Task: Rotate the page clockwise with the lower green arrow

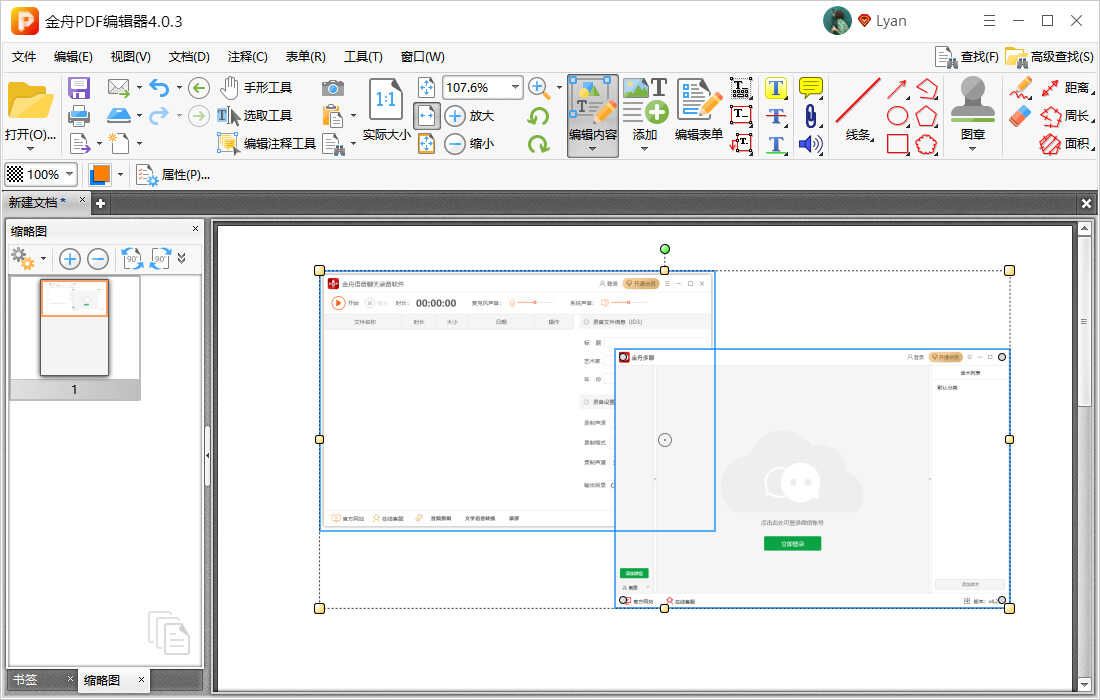Action: pos(538,144)
